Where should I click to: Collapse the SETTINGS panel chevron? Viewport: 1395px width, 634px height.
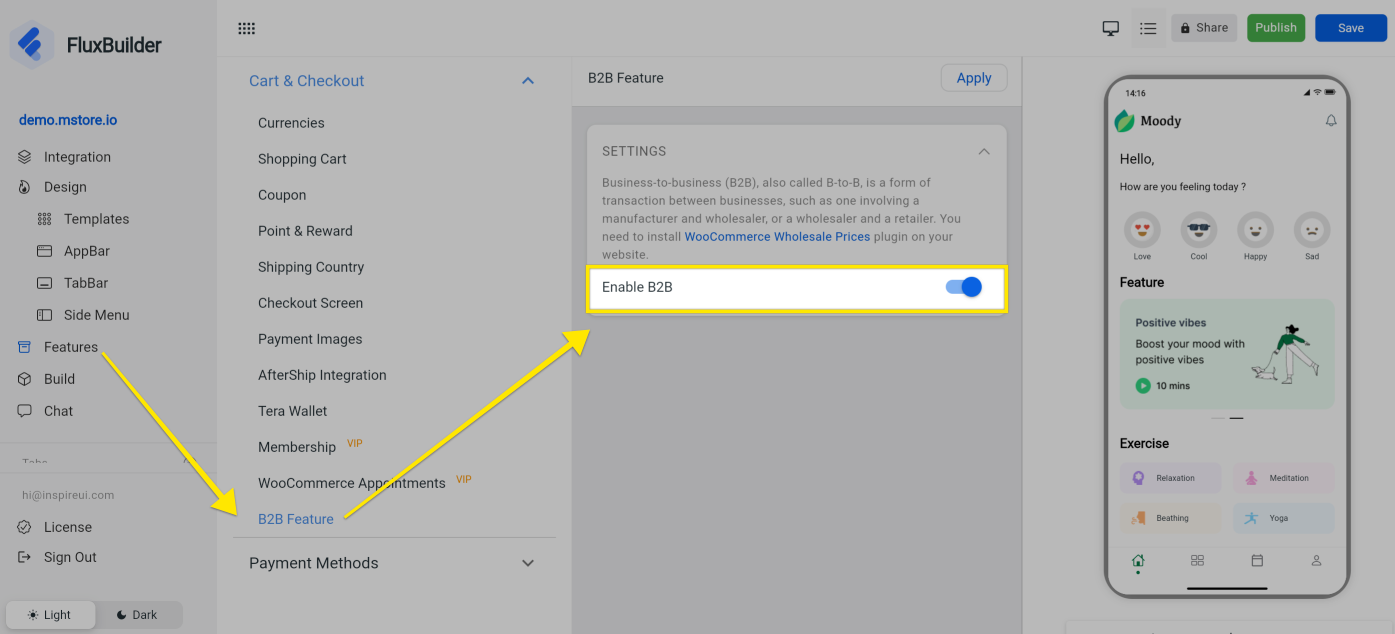point(984,152)
